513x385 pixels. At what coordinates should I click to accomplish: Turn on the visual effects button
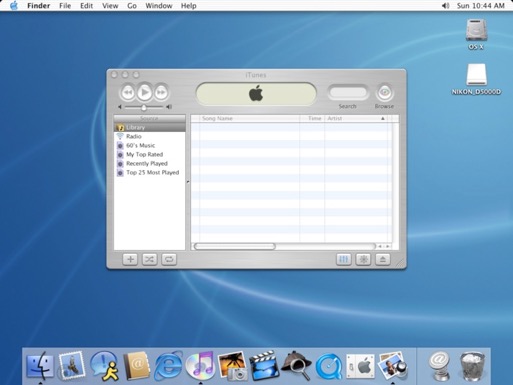pyautogui.click(x=363, y=259)
